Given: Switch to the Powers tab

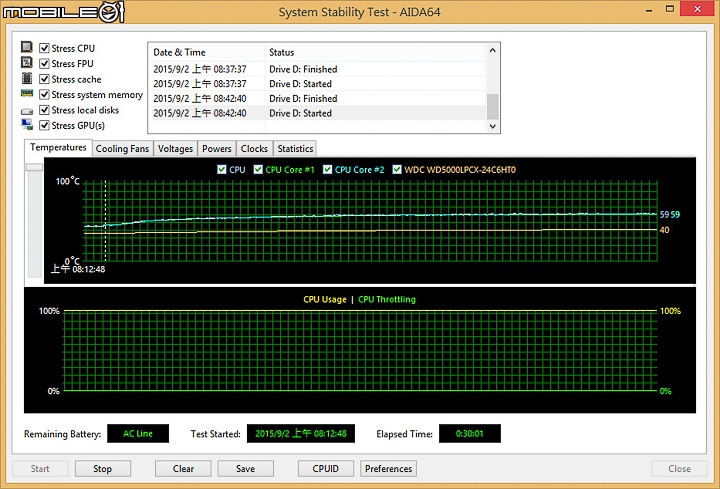Looking at the screenshot, I should (x=217, y=149).
